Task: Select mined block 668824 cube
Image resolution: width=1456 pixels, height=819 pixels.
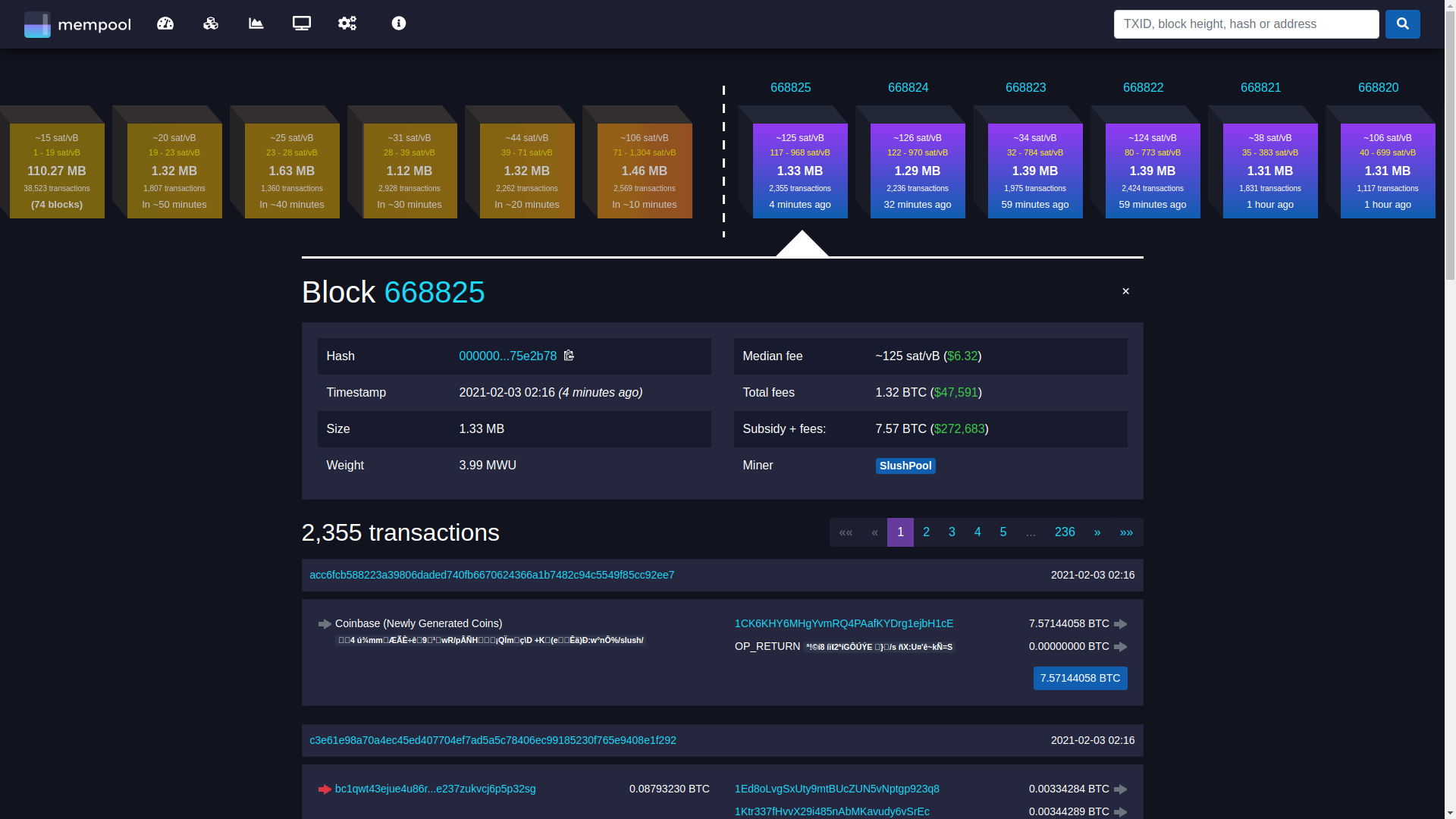Action: pyautogui.click(x=917, y=171)
